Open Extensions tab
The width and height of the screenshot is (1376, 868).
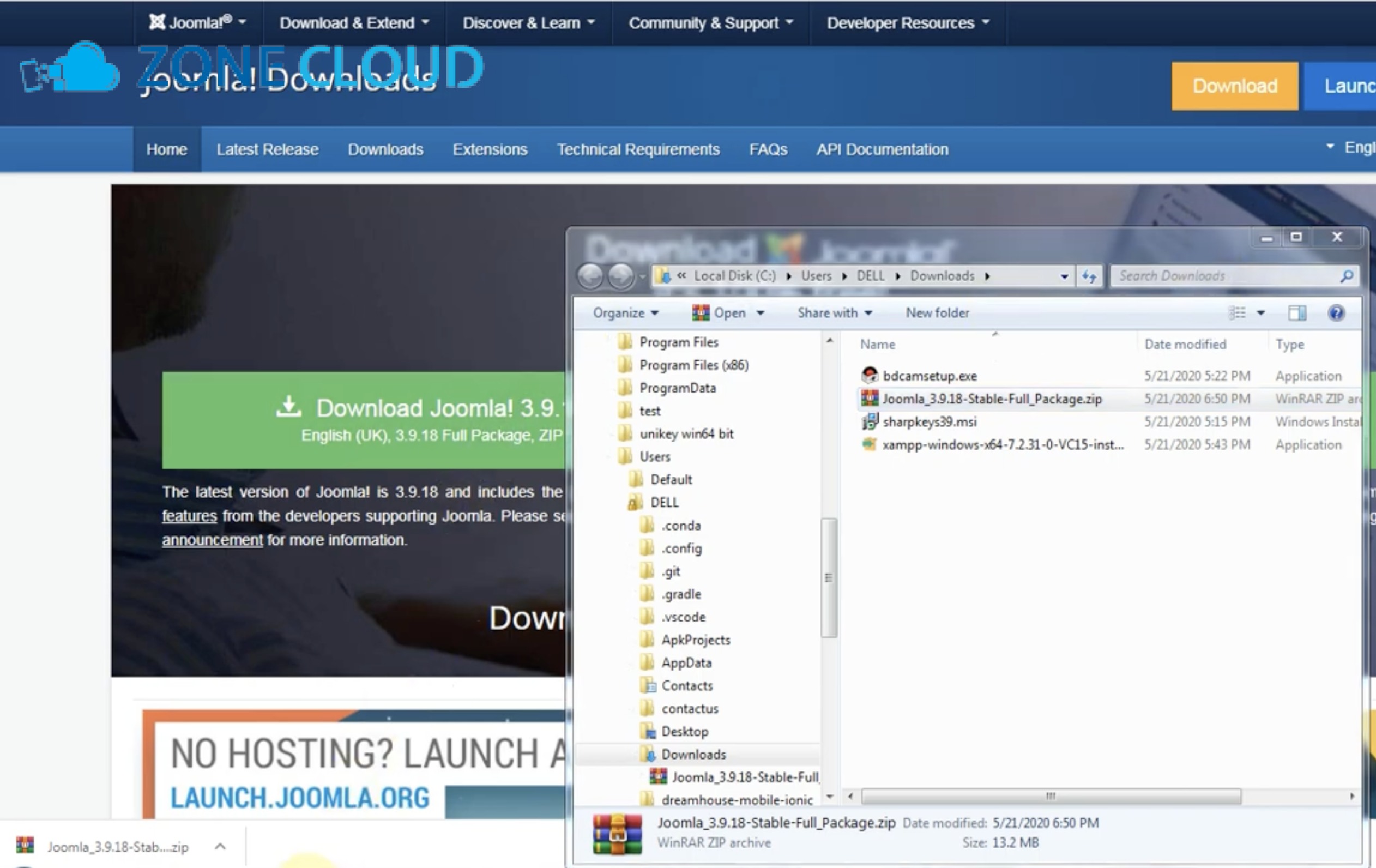click(x=490, y=149)
